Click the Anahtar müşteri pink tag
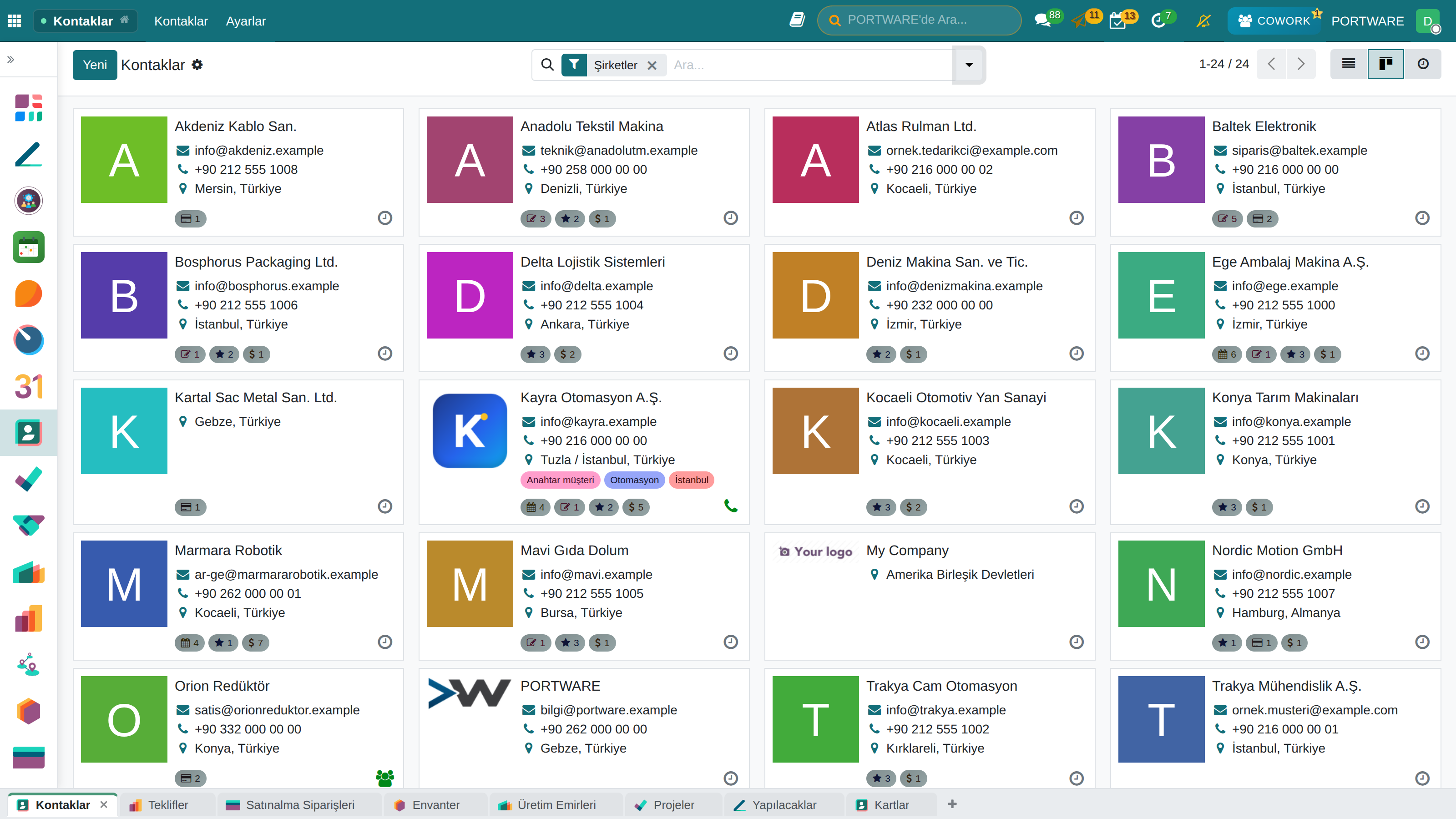This screenshot has height=819, width=1456. tap(560, 480)
